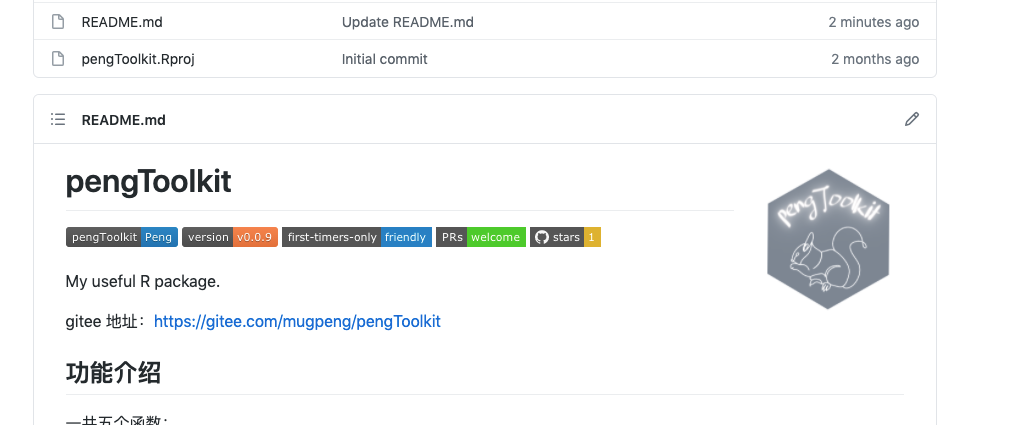The height and width of the screenshot is (425, 1017).
Task: View the 'Initial commit' commit message
Action: pos(385,59)
